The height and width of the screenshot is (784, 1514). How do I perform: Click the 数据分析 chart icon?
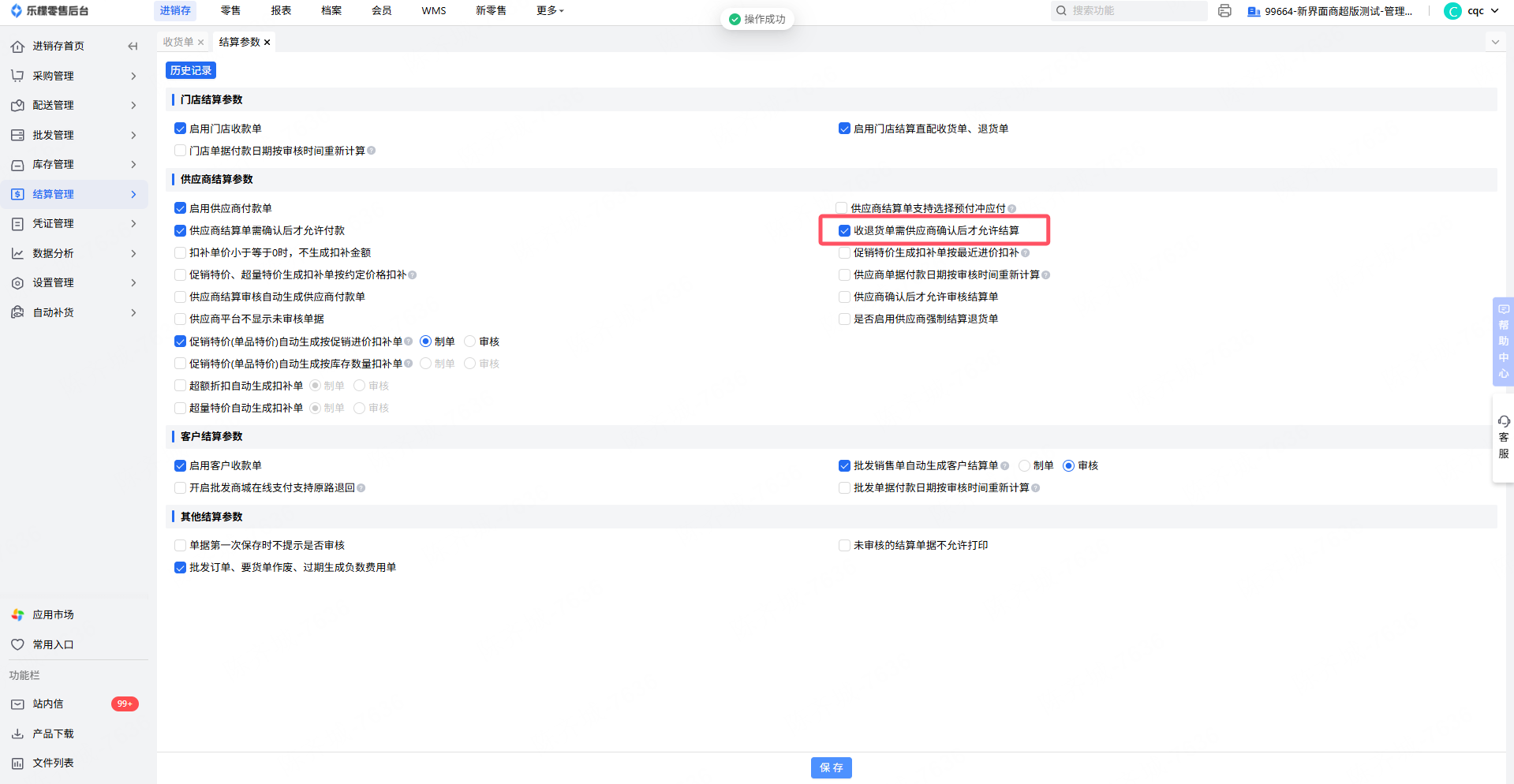(17, 253)
